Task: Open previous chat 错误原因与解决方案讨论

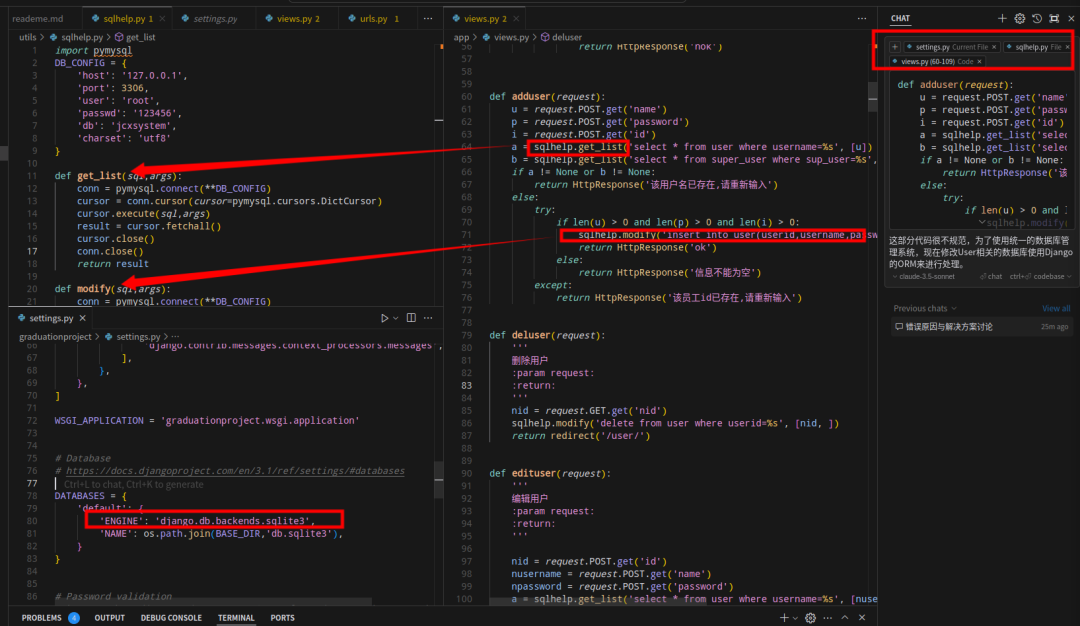Action: [981, 326]
